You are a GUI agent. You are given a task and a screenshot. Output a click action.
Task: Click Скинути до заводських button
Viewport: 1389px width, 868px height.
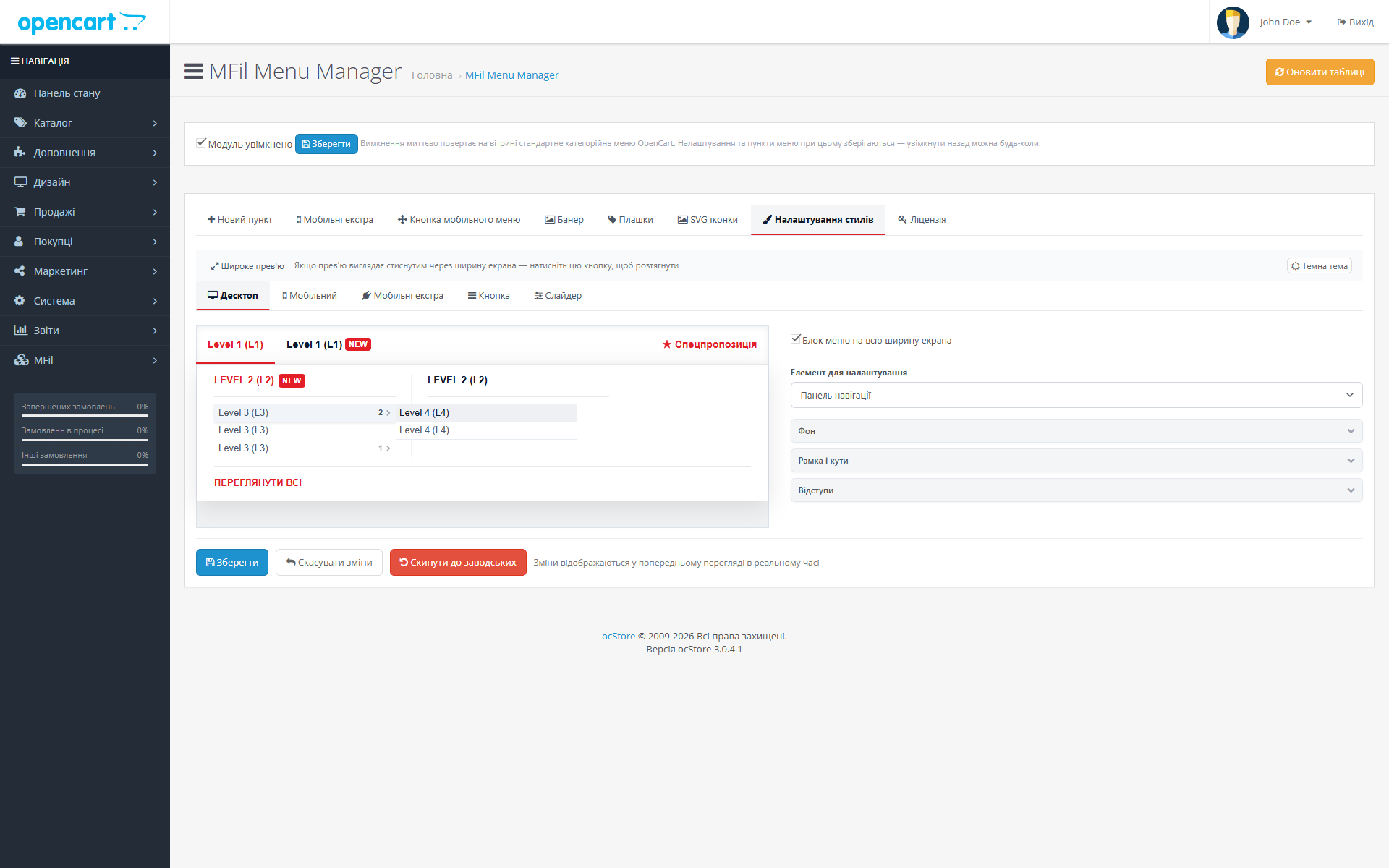coord(458,563)
